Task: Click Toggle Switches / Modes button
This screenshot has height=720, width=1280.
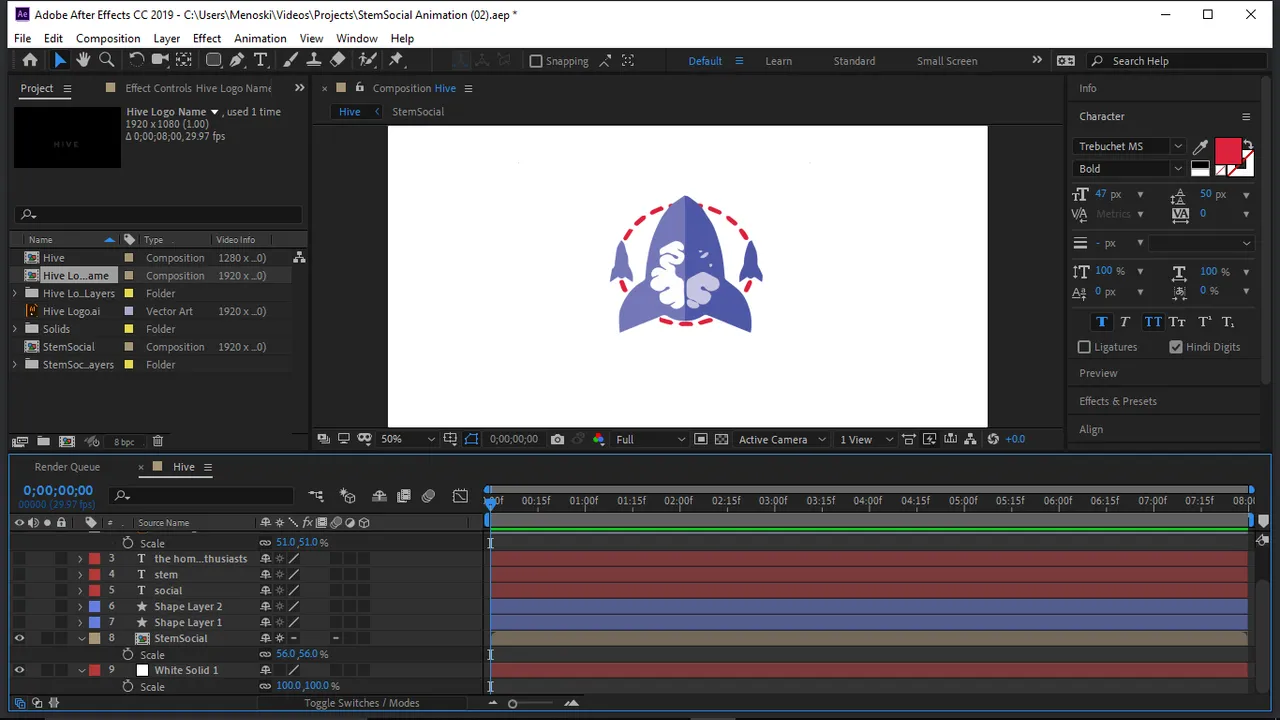Action: [x=362, y=703]
